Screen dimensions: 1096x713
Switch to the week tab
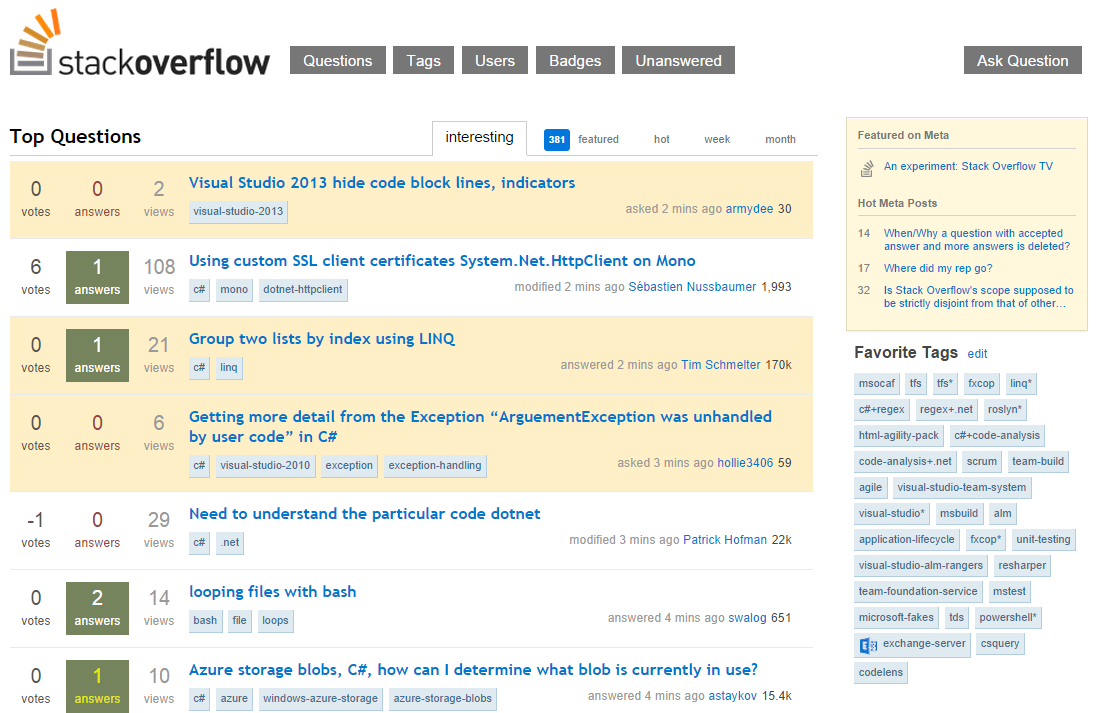(717, 140)
